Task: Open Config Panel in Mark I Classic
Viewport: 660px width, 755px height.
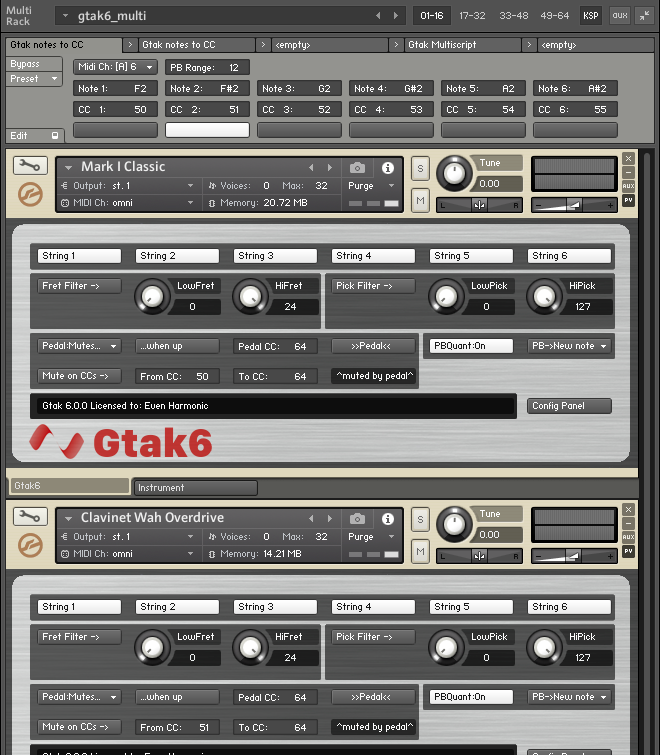Action: pos(569,406)
